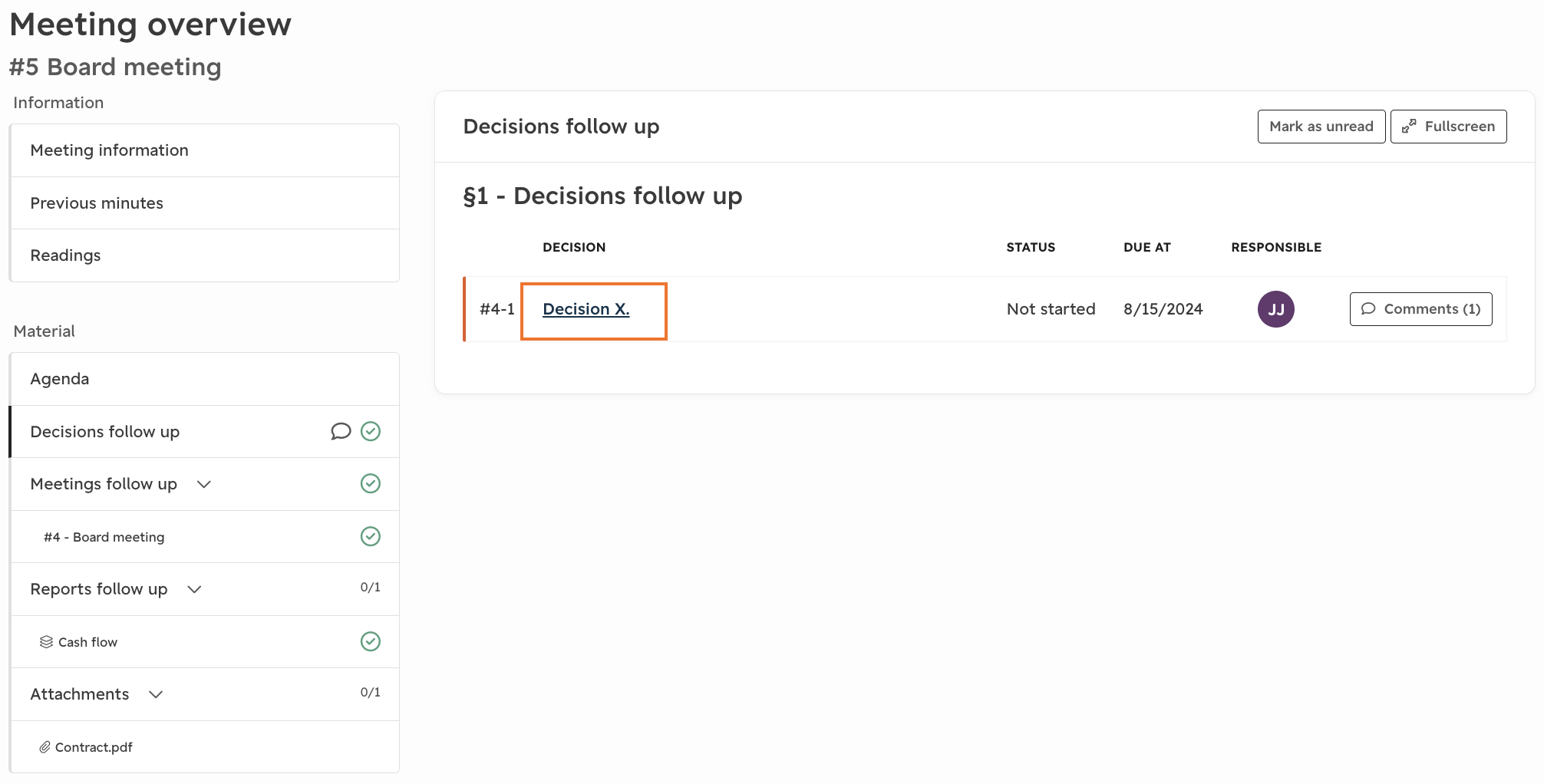This screenshot has width=1544, height=784.
Task: Click the Fullscreen expand arrows icon
Action: point(1409,127)
